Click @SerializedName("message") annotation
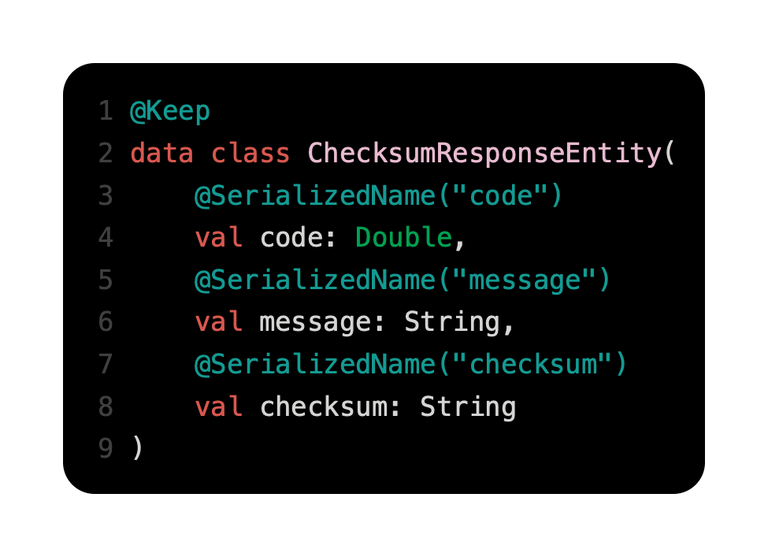The image size is (768, 557). click(402, 281)
